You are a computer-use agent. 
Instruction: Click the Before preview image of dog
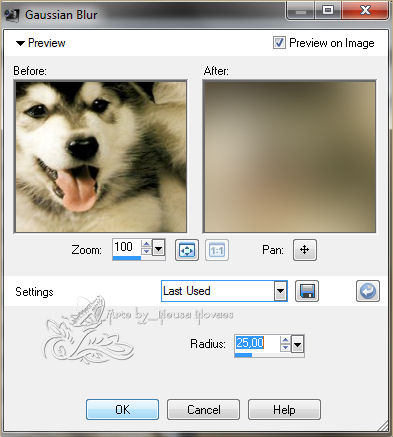coord(101,157)
